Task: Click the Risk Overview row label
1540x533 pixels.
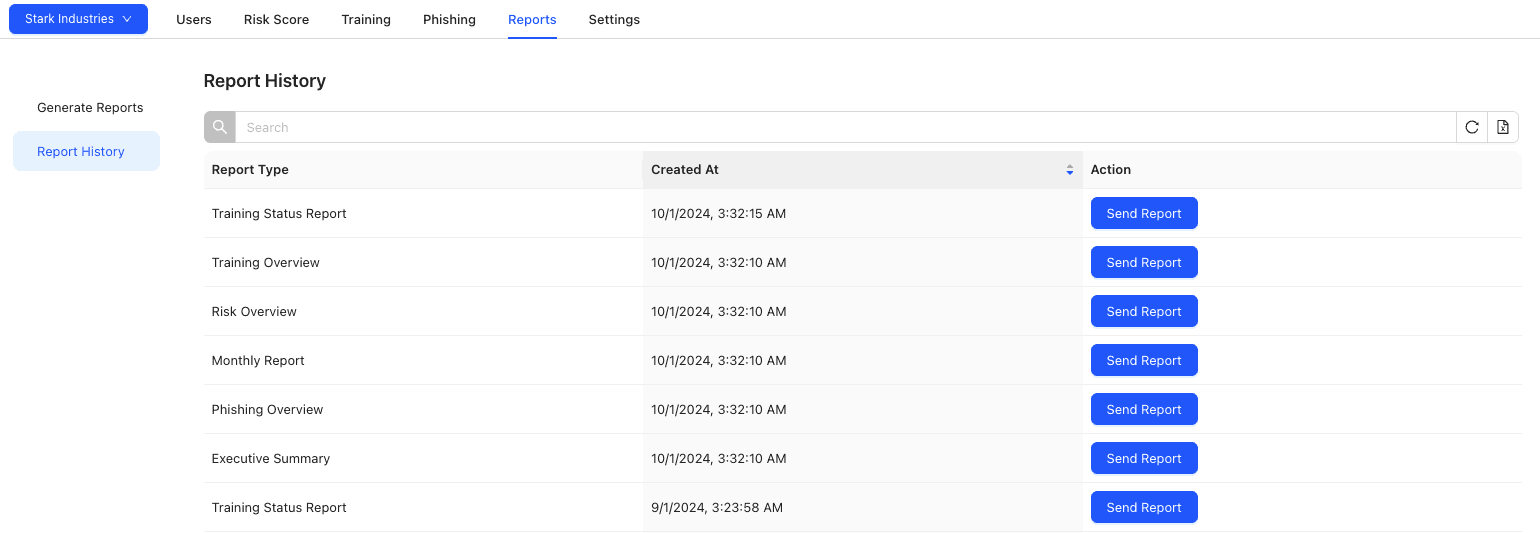Action: [254, 311]
